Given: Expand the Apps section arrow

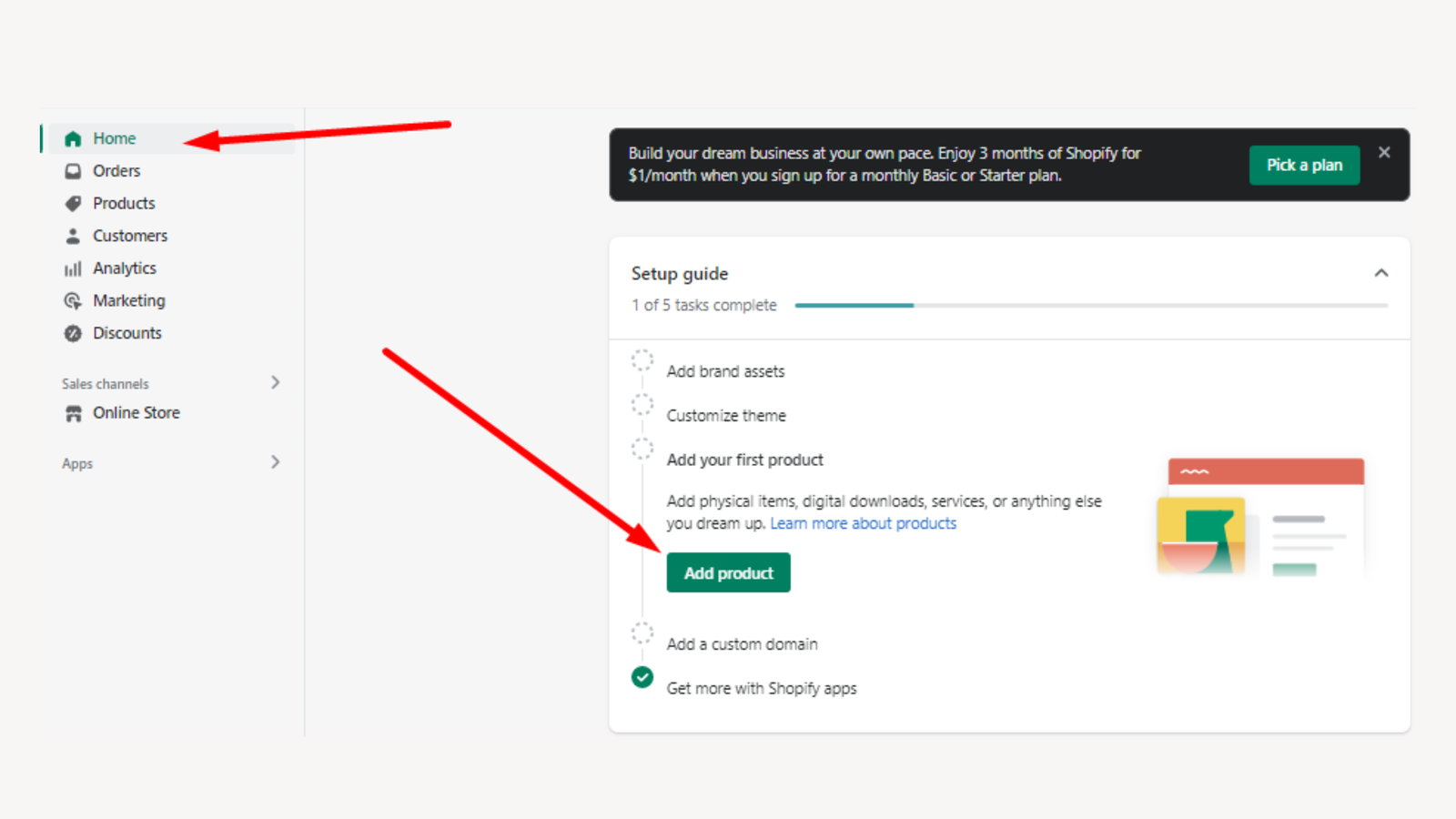Looking at the screenshot, I should click(275, 462).
